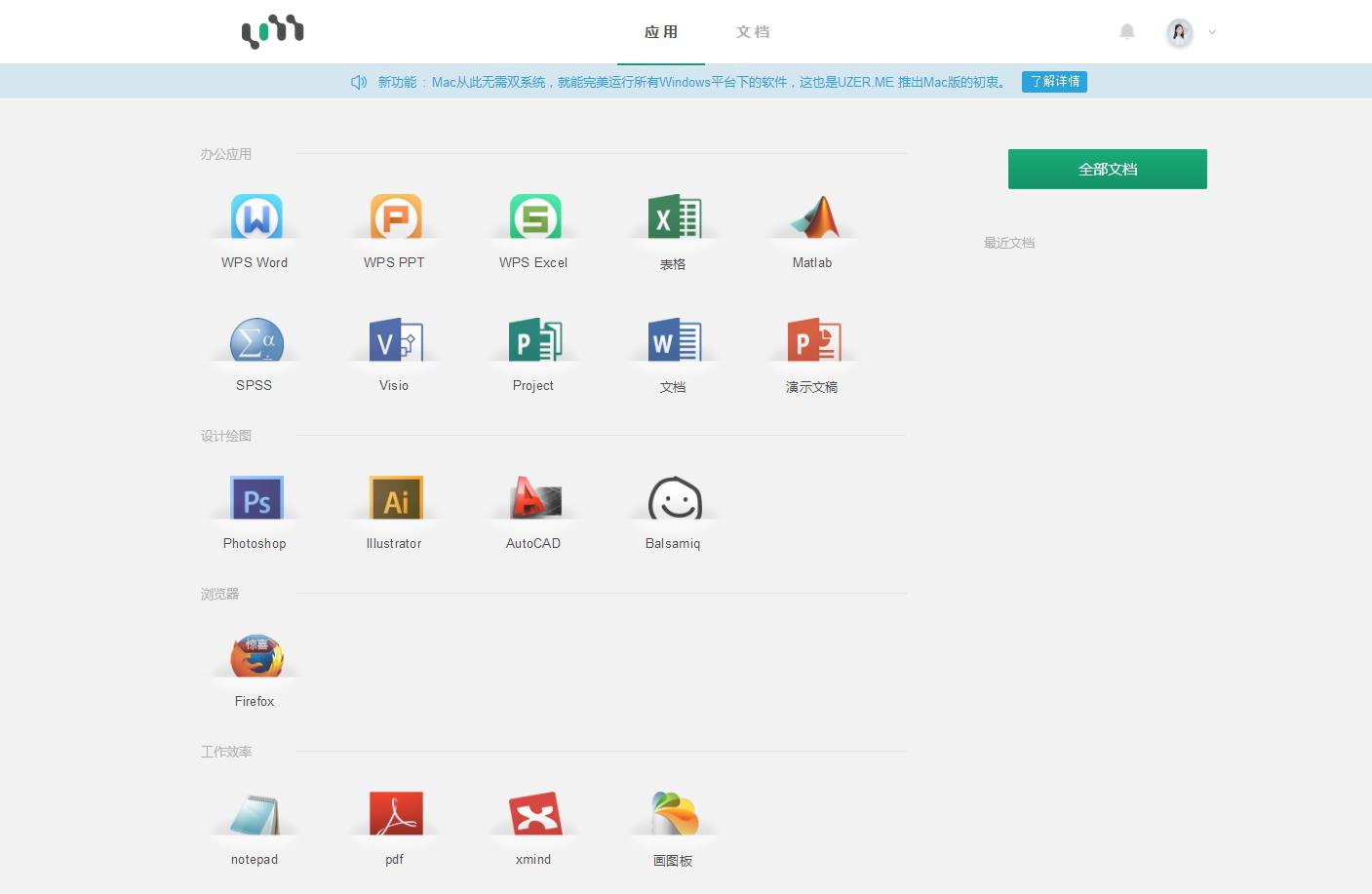Switch to the 应用 tab
Screen dimensions: 1372x894
(x=661, y=32)
